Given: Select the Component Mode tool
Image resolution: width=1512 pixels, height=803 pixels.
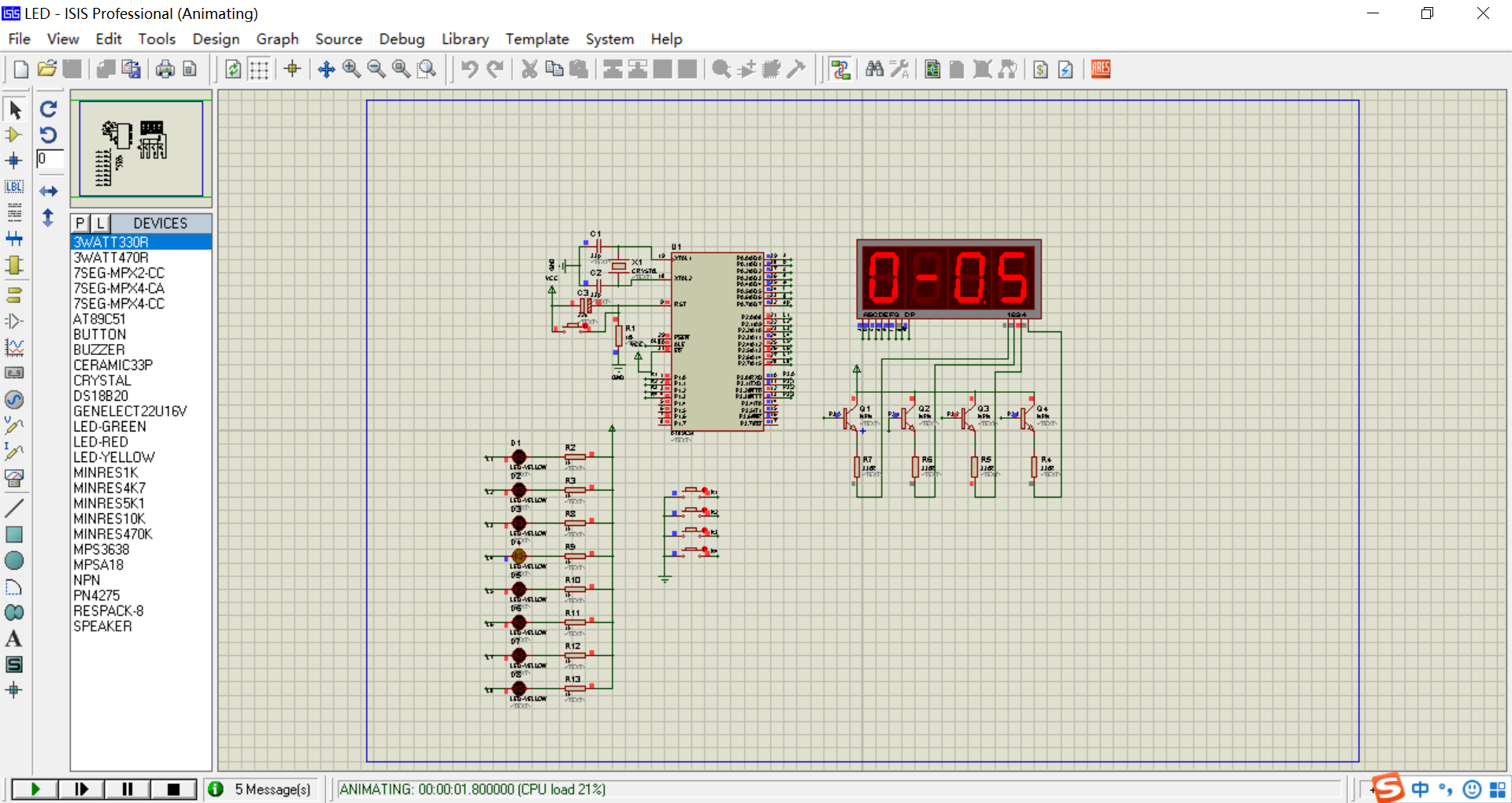Looking at the screenshot, I should coord(14,135).
